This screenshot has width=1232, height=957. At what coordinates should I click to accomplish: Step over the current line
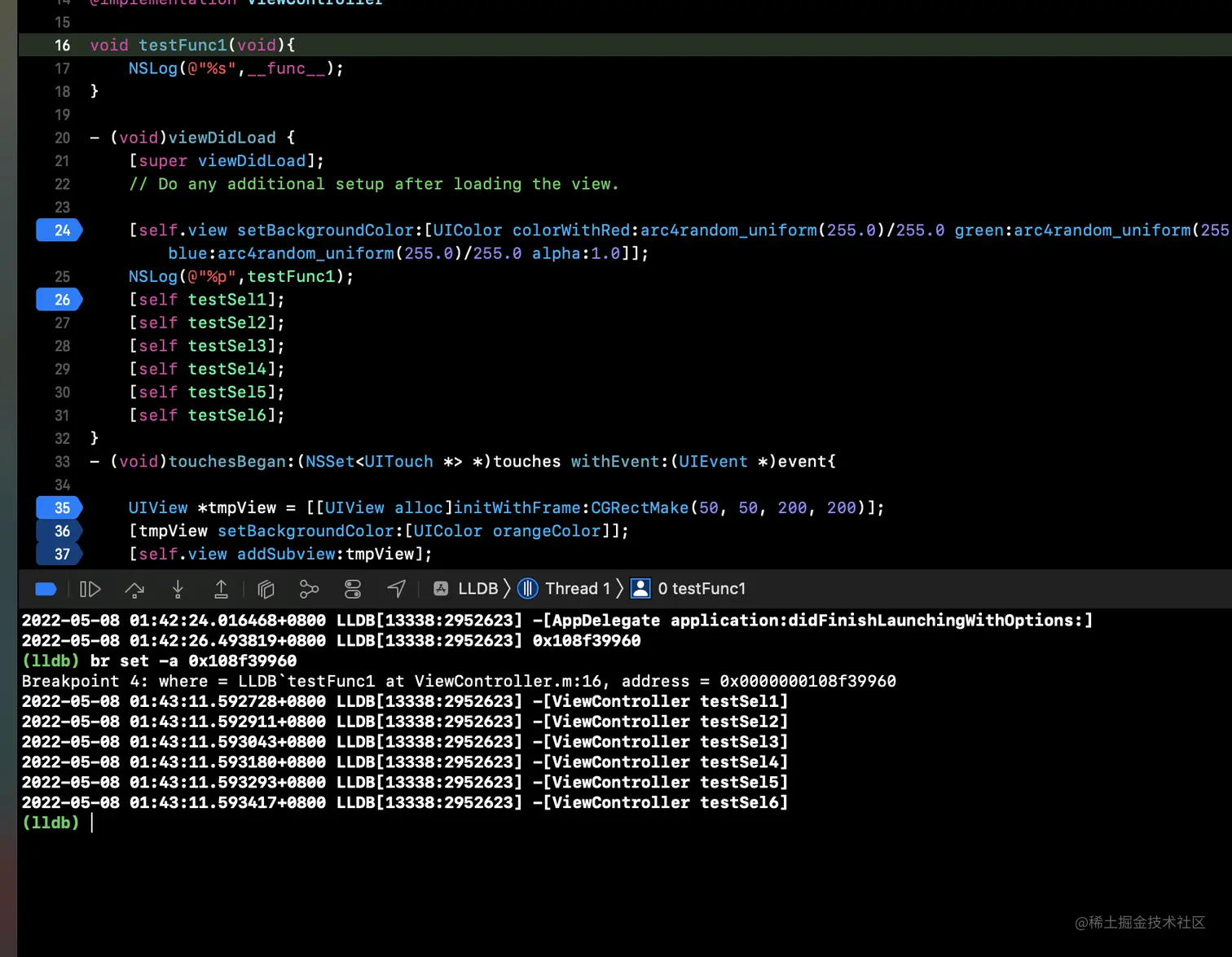134,589
